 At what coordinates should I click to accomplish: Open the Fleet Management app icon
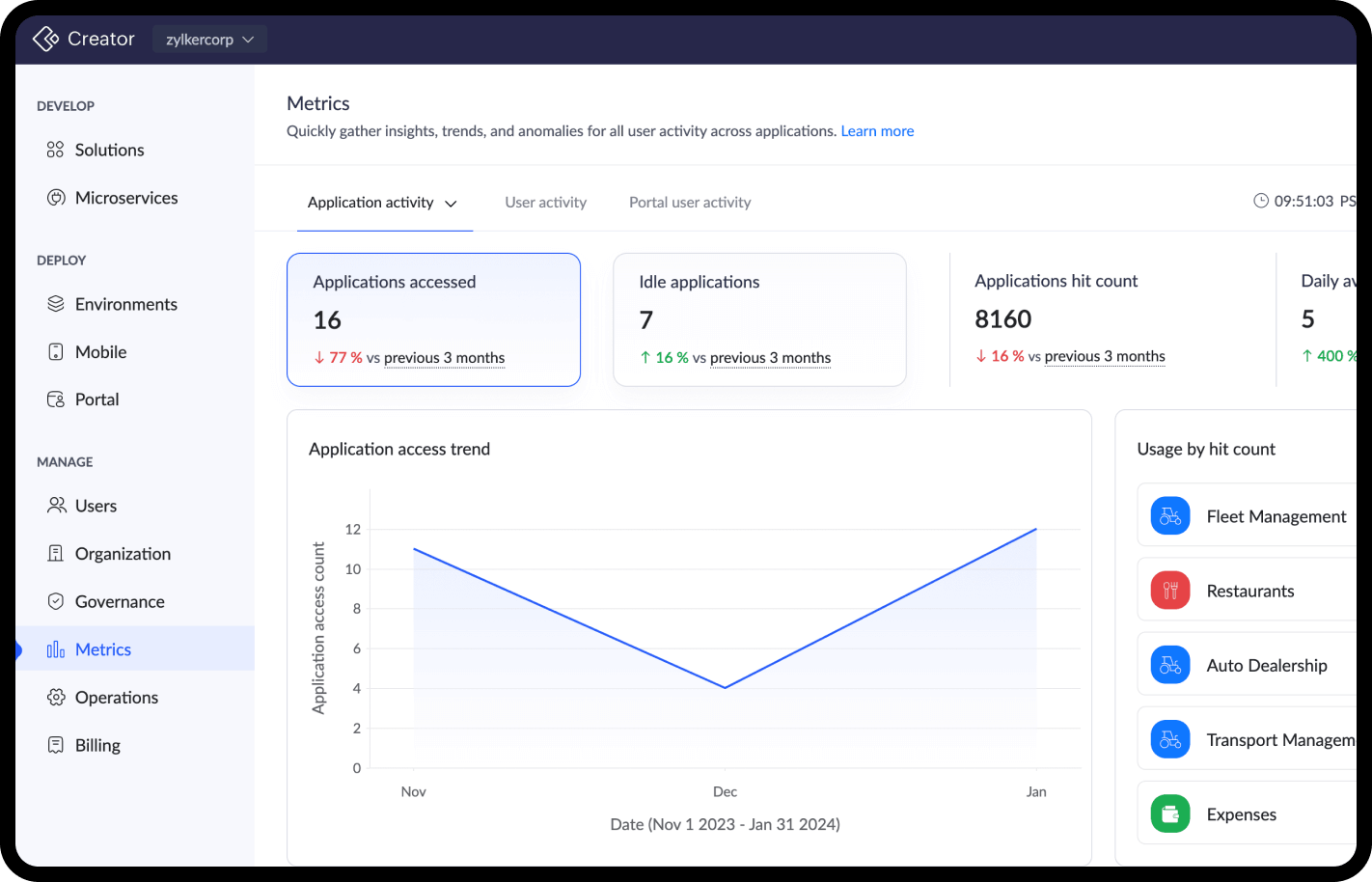(x=1169, y=516)
